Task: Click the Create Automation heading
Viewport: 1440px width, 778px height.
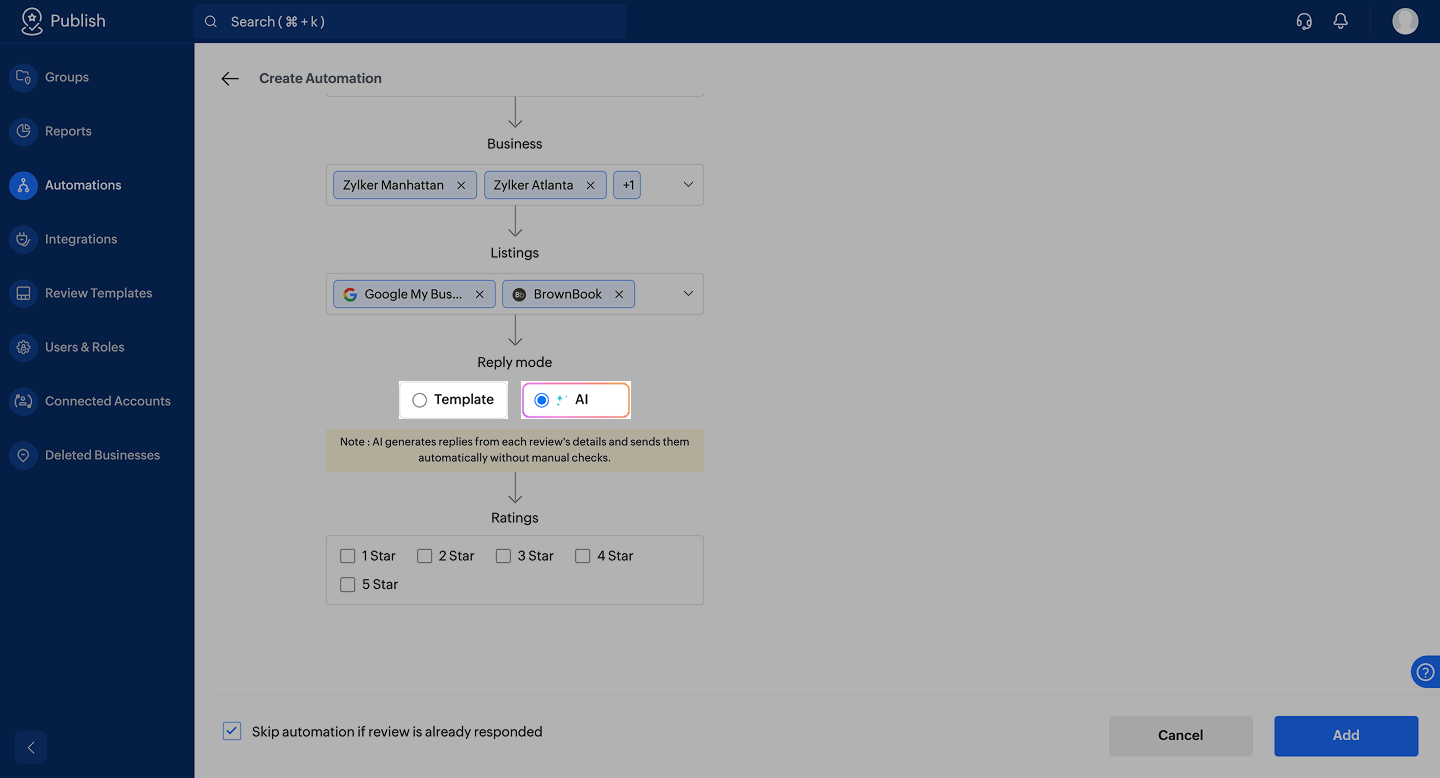Action: tap(320, 78)
